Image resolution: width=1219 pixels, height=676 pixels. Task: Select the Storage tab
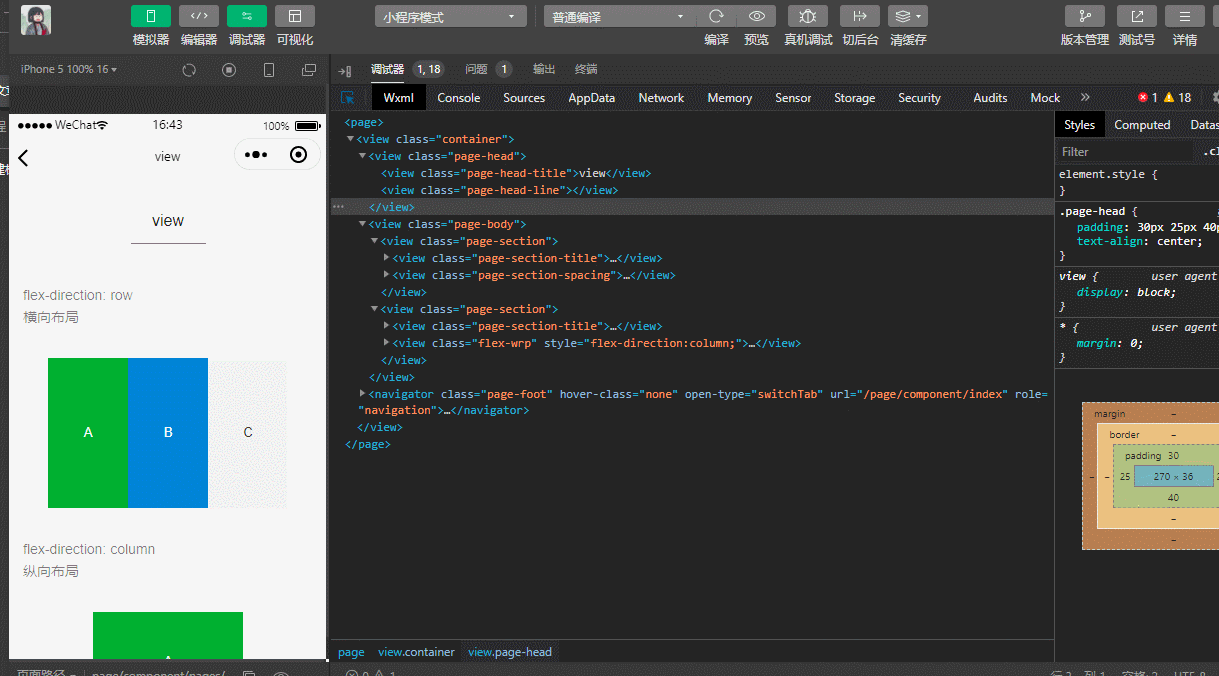coord(855,98)
